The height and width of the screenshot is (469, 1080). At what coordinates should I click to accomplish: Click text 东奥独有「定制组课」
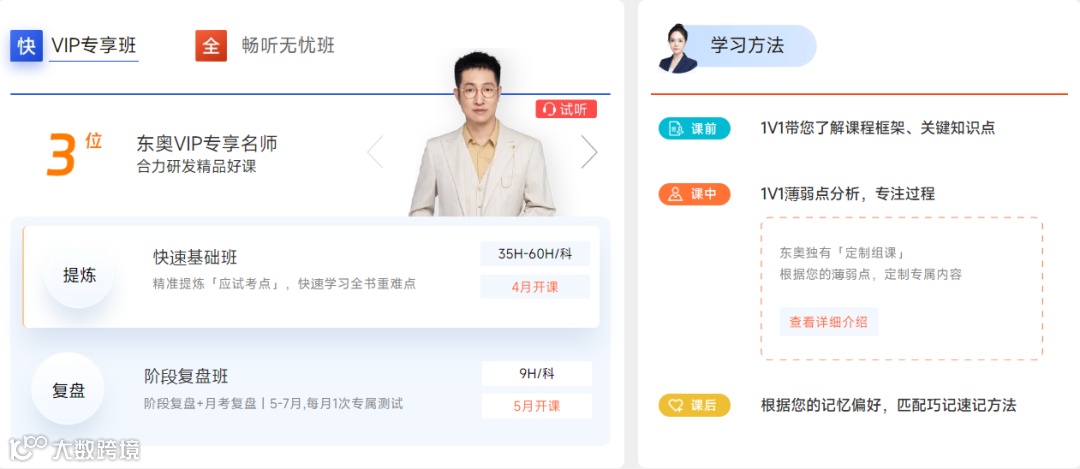point(842,253)
